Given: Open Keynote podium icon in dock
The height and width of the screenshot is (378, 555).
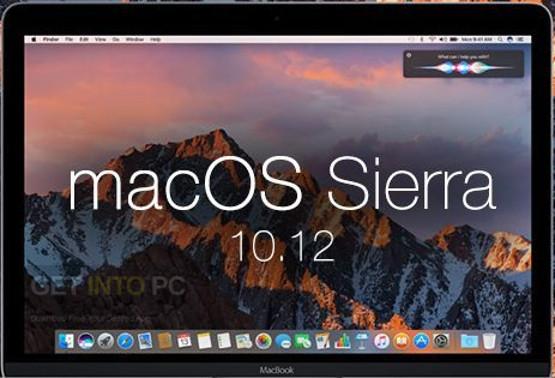Looking at the screenshot, I should 362,341.
